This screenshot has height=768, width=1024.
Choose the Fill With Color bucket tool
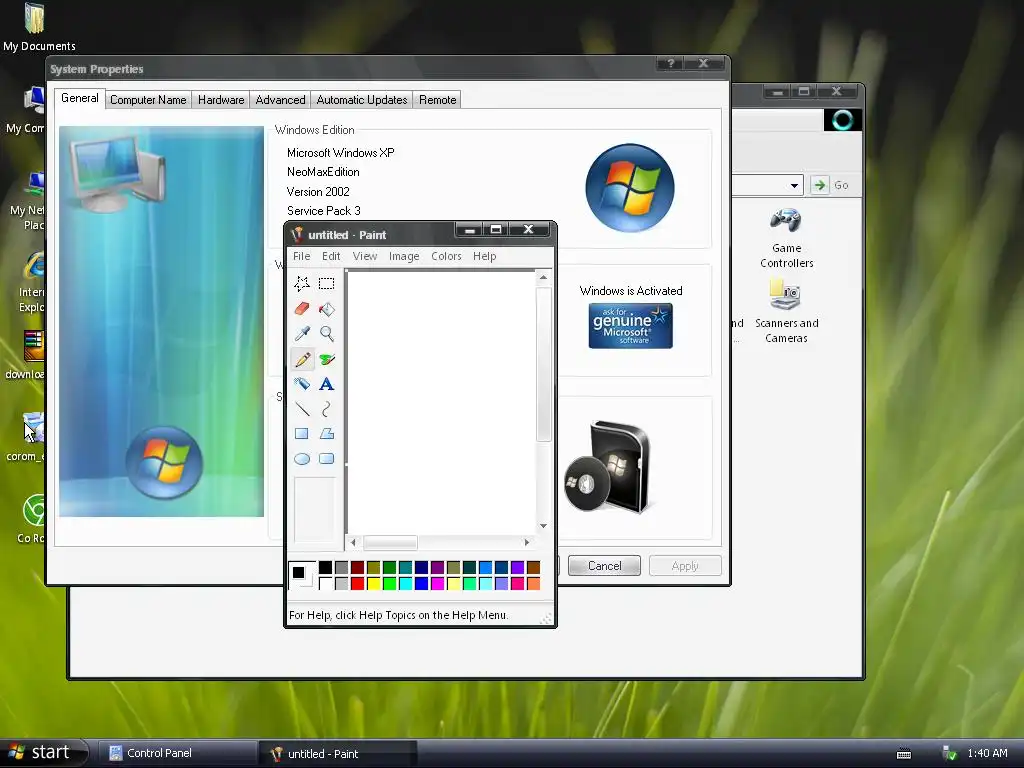click(327, 308)
